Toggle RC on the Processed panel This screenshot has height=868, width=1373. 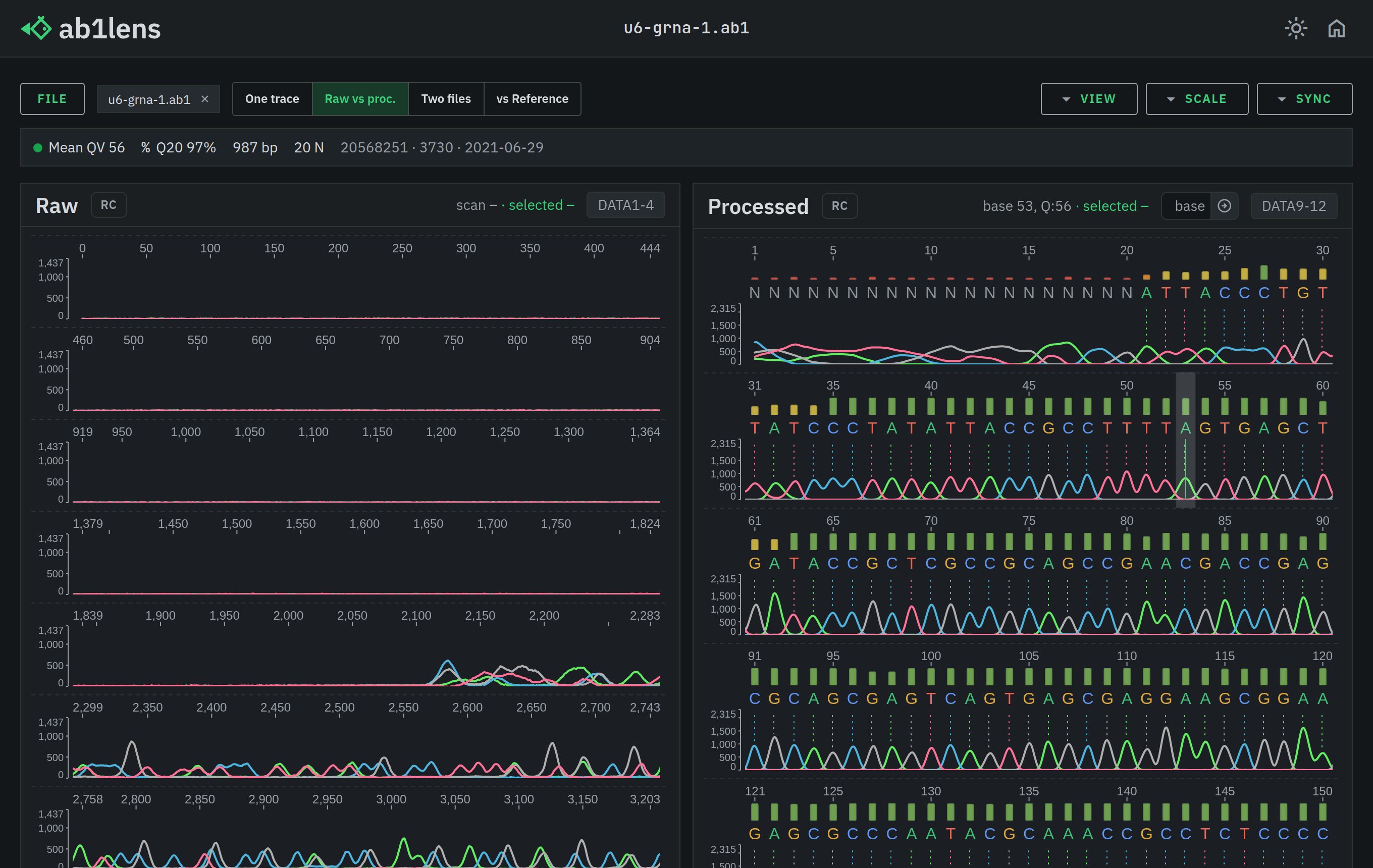coord(839,206)
